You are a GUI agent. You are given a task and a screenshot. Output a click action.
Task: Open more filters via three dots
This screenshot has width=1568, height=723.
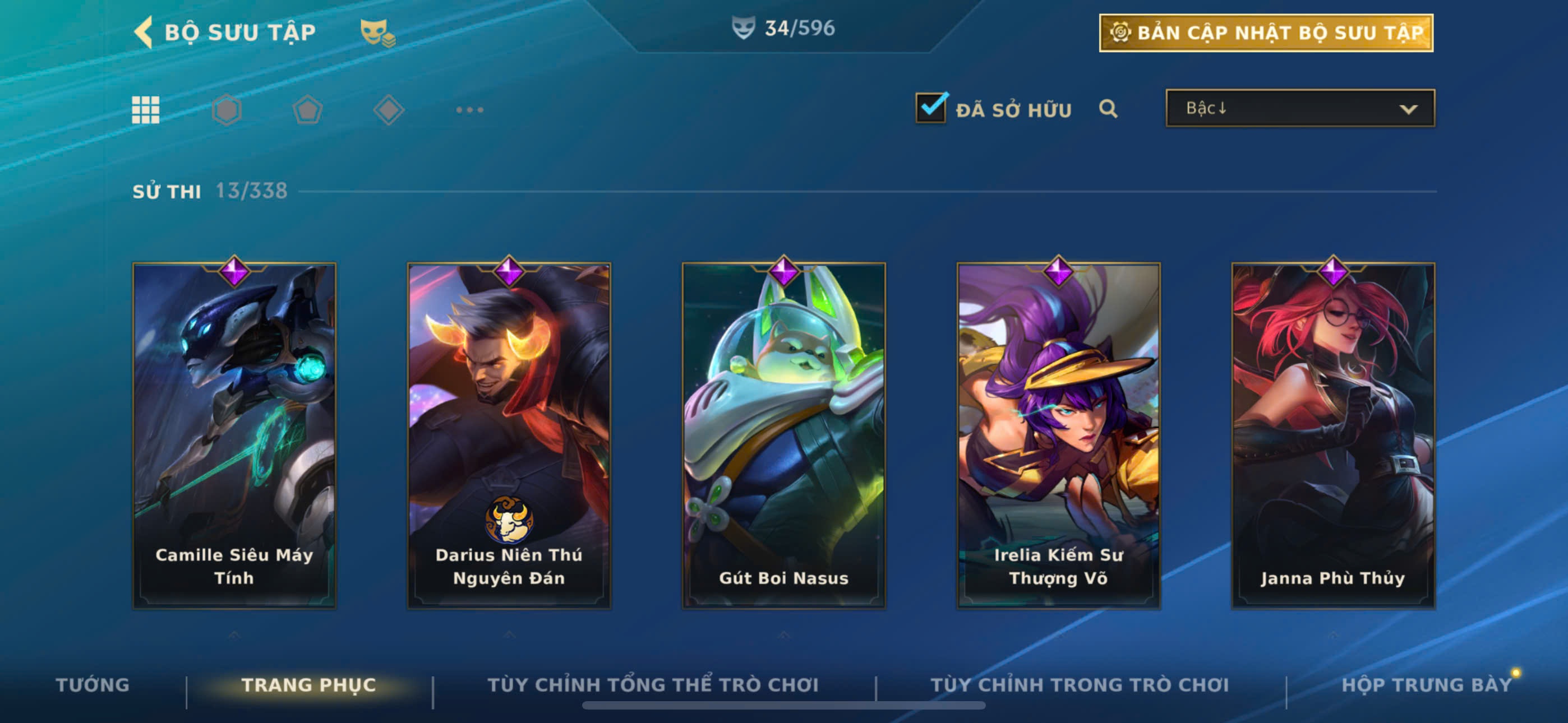click(469, 110)
